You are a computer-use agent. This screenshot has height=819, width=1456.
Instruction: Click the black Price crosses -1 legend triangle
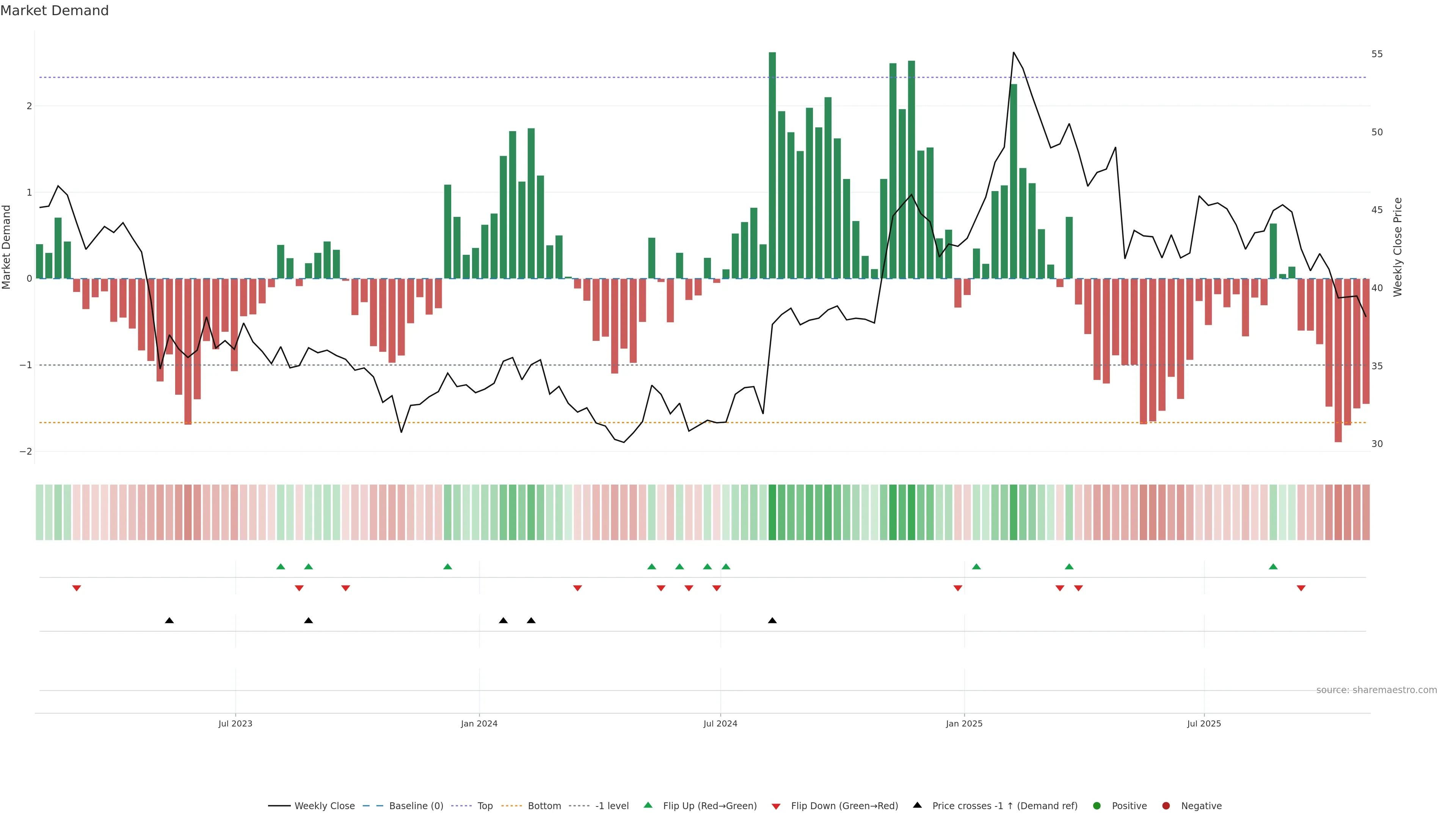click(x=917, y=805)
